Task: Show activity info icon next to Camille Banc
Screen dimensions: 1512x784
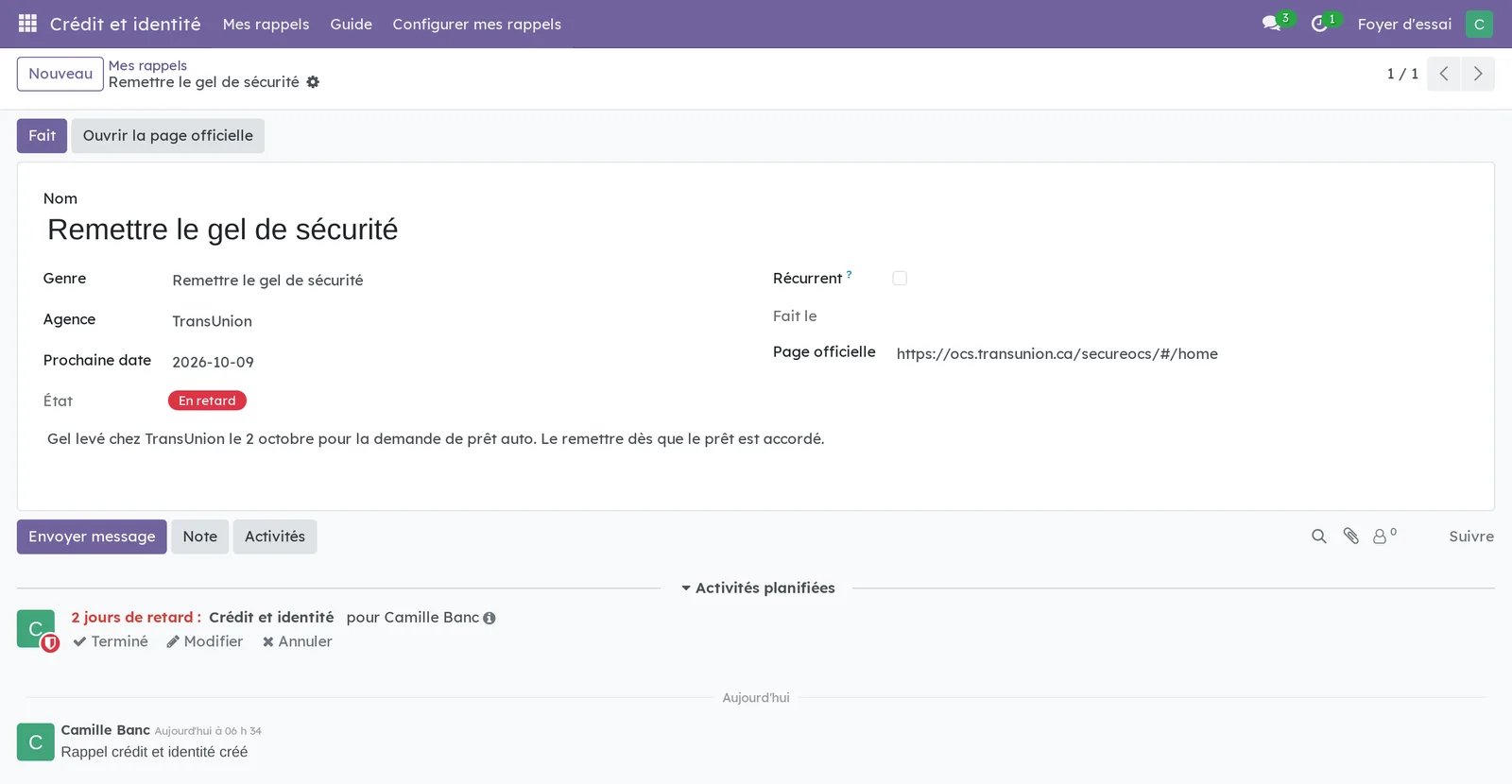Action: pos(490,618)
